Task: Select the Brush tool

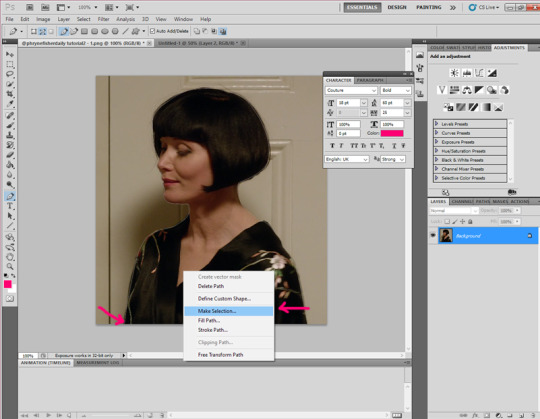Action: [10, 125]
